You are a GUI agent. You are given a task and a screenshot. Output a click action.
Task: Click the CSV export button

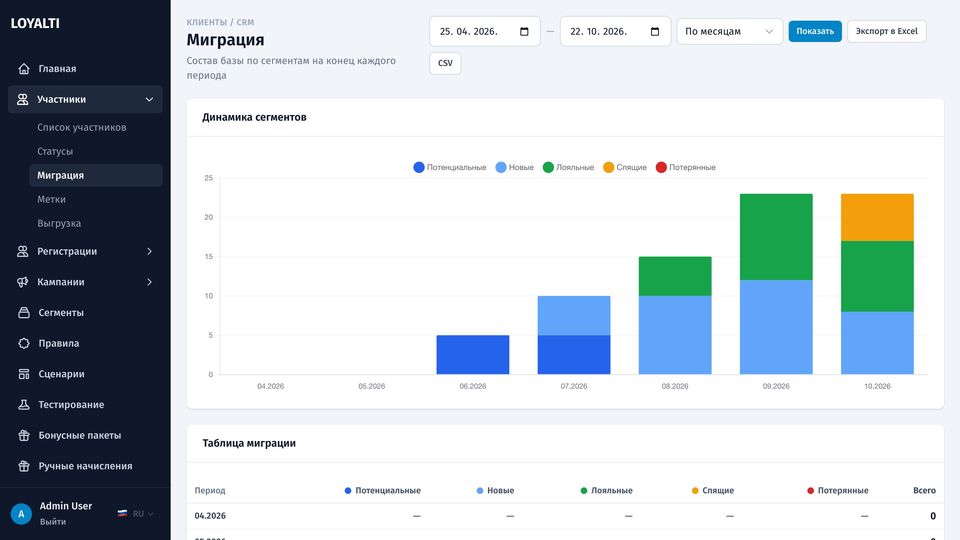pyautogui.click(x=445, y=63)
